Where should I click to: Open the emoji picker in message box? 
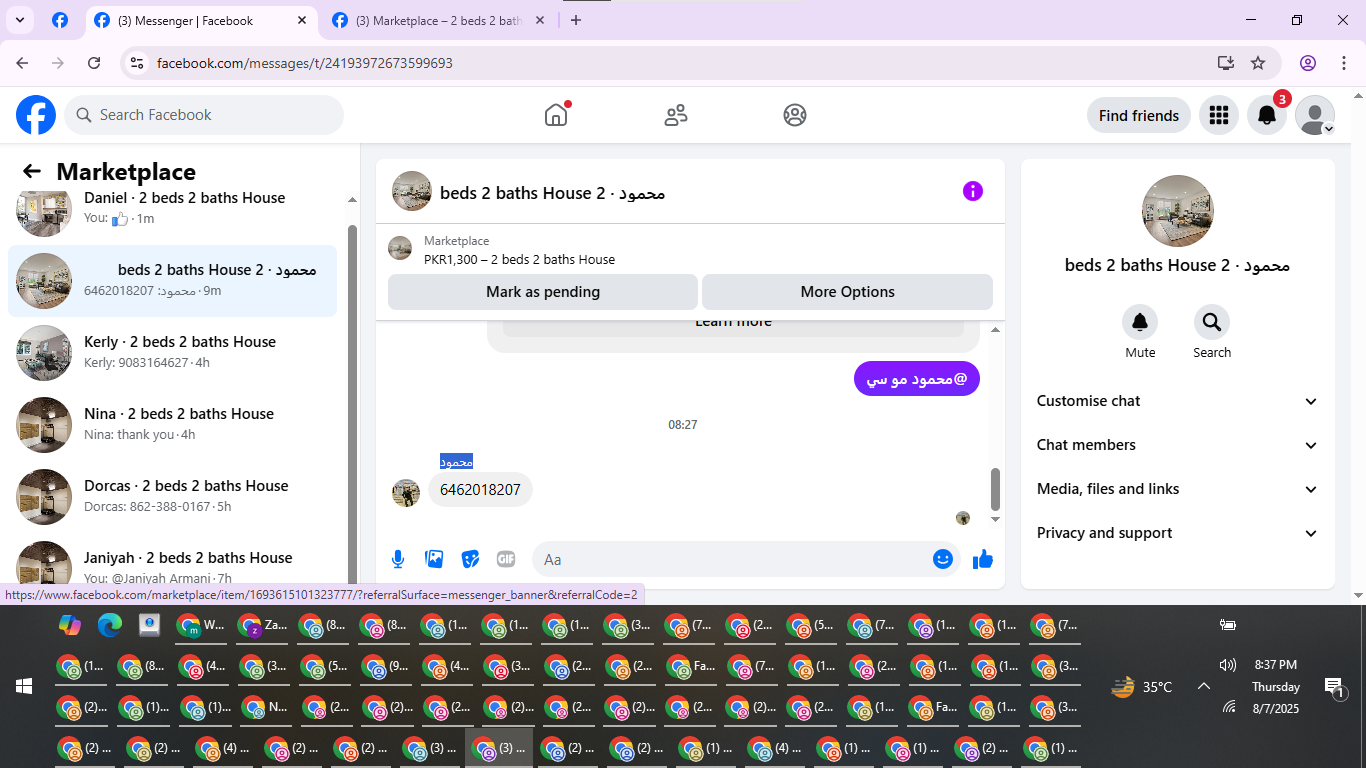942,559
